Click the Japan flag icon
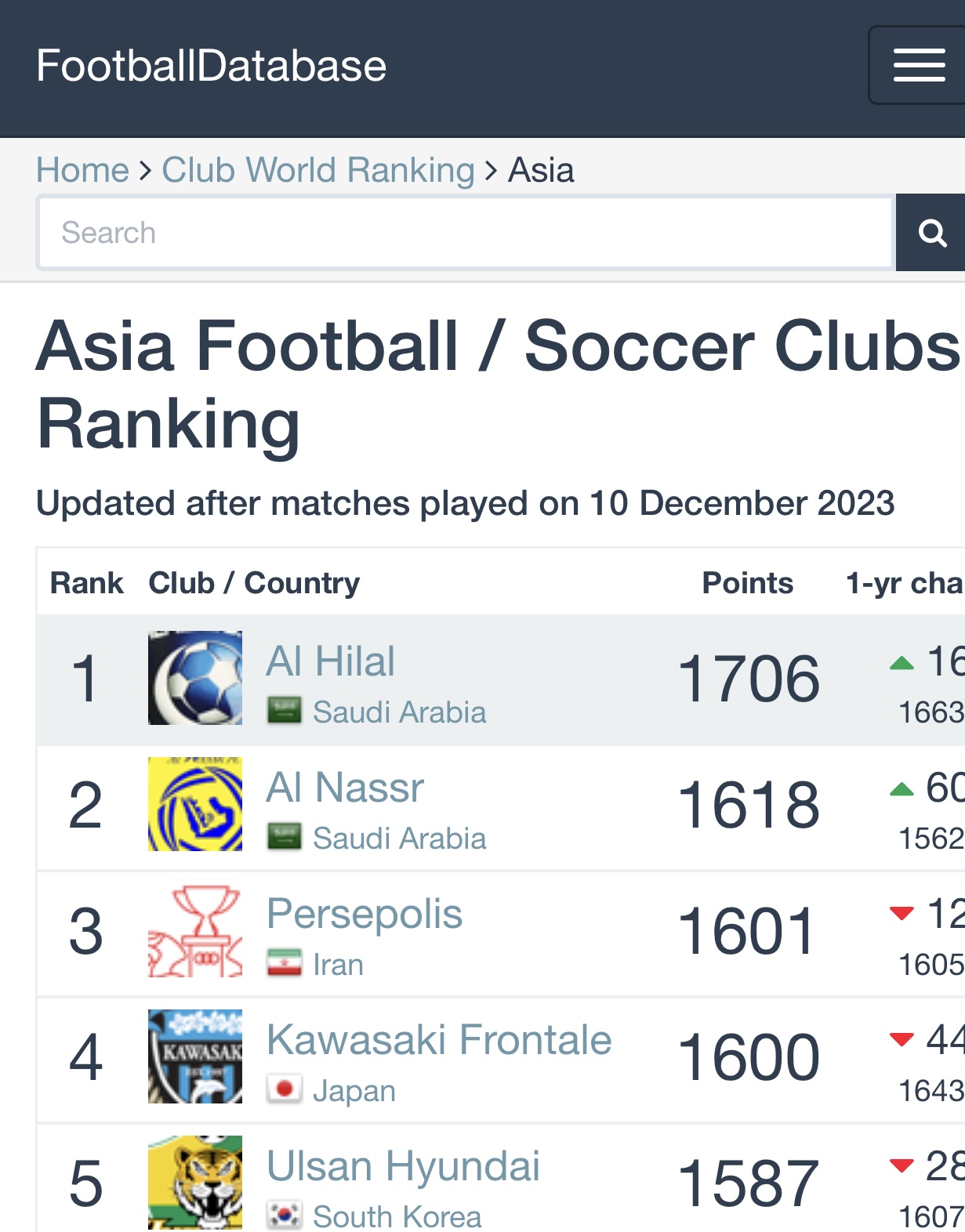Image resolution: width=965 pixels, height=1232 pixels. coord(284,1089)
